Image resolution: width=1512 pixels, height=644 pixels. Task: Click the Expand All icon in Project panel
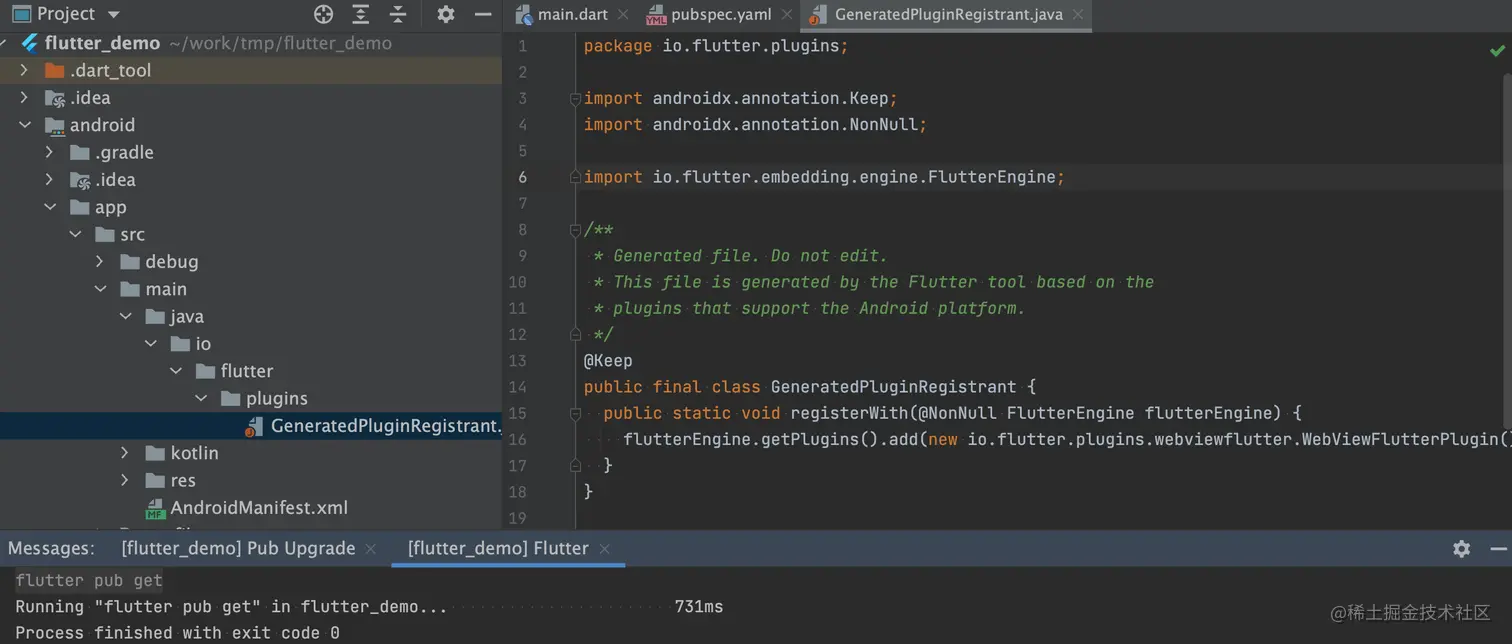click(x=361, y=14)
